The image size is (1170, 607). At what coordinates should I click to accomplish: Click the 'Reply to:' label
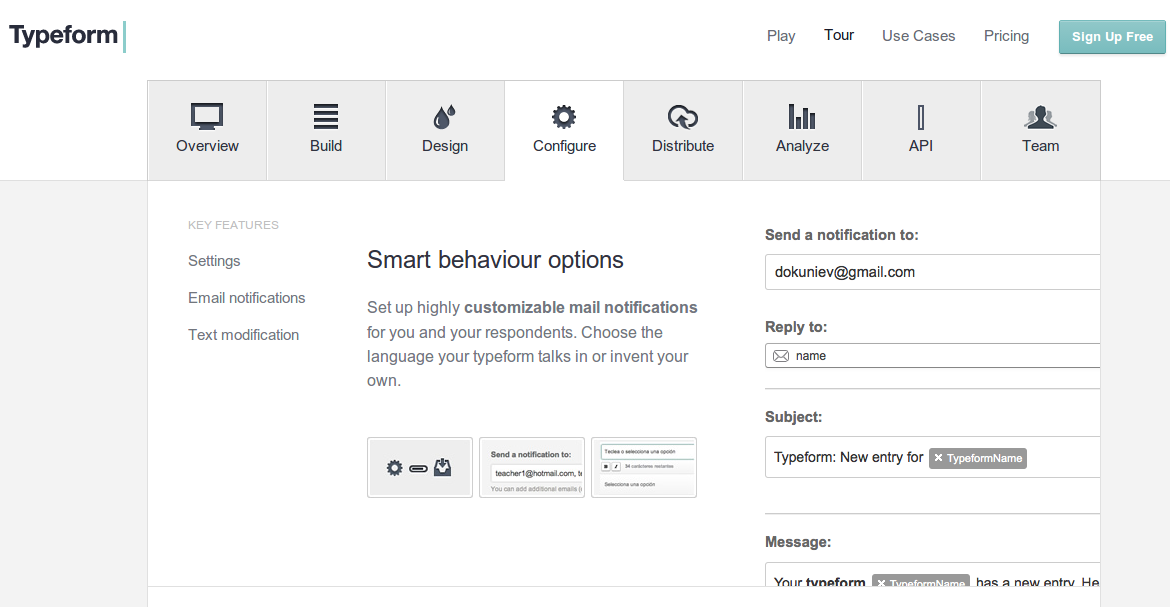tap(796, 327)
